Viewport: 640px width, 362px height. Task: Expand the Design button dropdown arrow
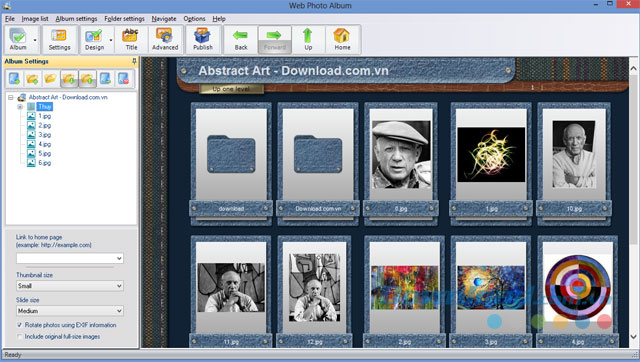click(111, 40)
